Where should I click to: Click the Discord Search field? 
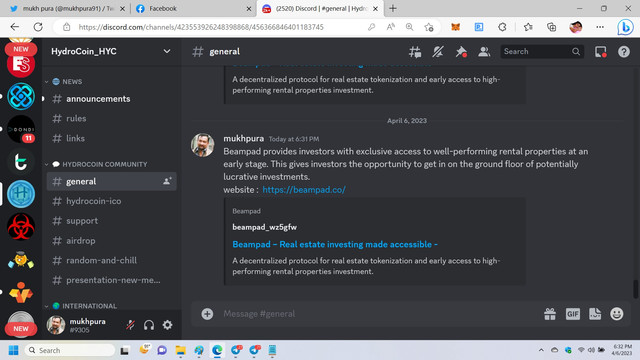tap(542, 51)
